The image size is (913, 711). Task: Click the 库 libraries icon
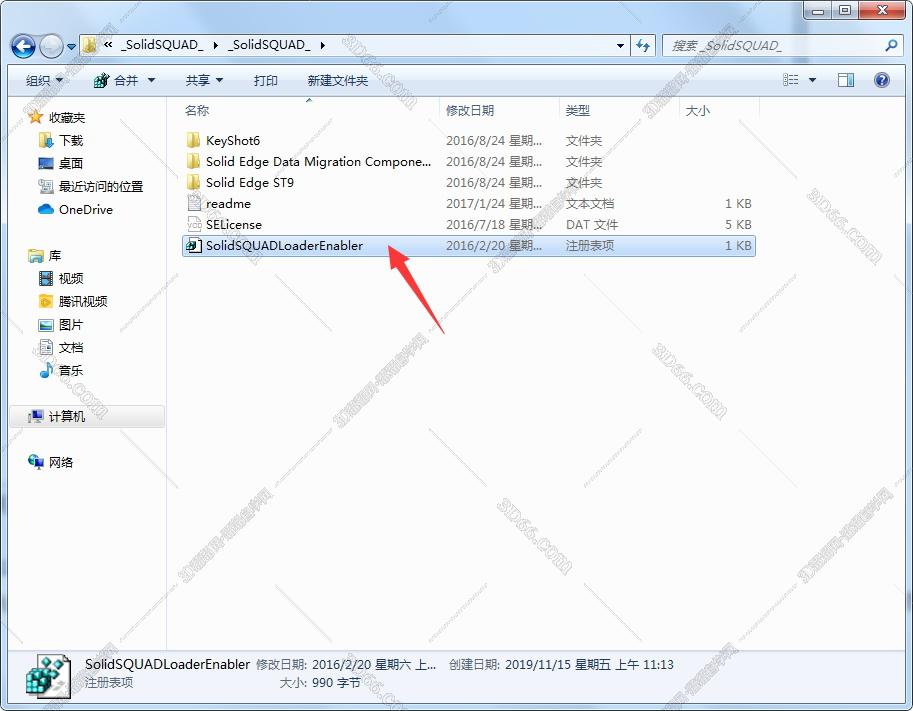click(36, 255)
